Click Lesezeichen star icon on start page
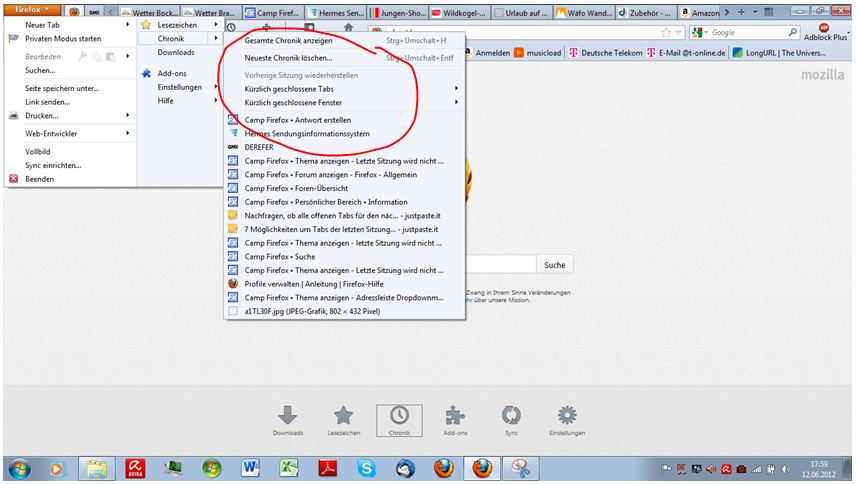Image resolution: width=856 pixels, height=485 pixels. click(x=343, y=420)
